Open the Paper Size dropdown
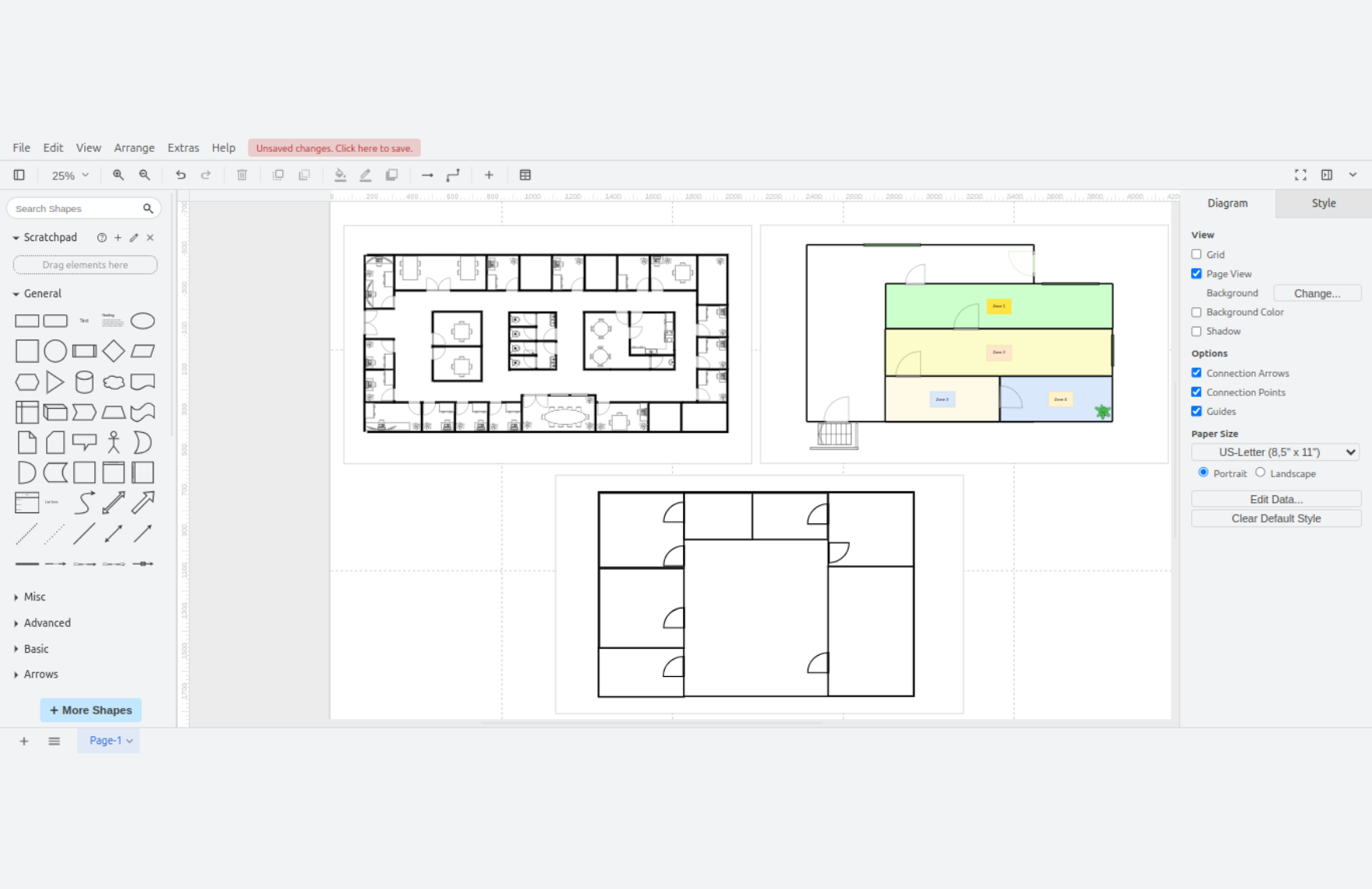 click(x=1276, y=452)
